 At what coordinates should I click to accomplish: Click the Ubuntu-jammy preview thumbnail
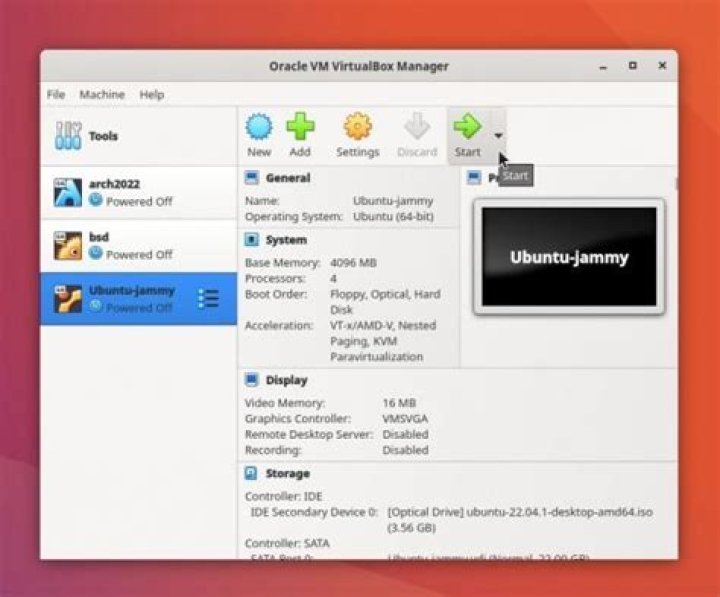pyautogui.click(x=569, y=256)
